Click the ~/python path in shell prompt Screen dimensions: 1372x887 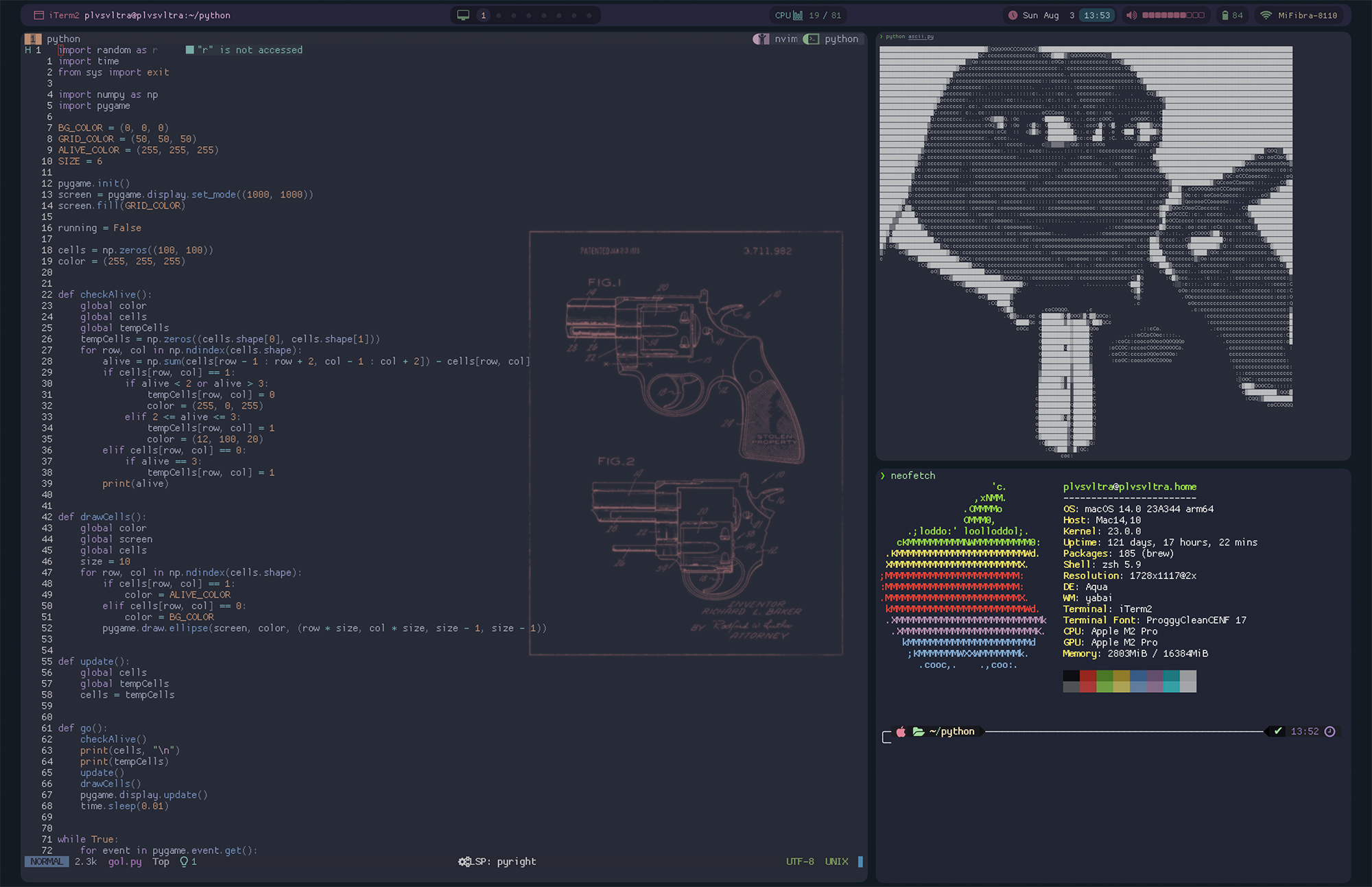tap(952, 732)
